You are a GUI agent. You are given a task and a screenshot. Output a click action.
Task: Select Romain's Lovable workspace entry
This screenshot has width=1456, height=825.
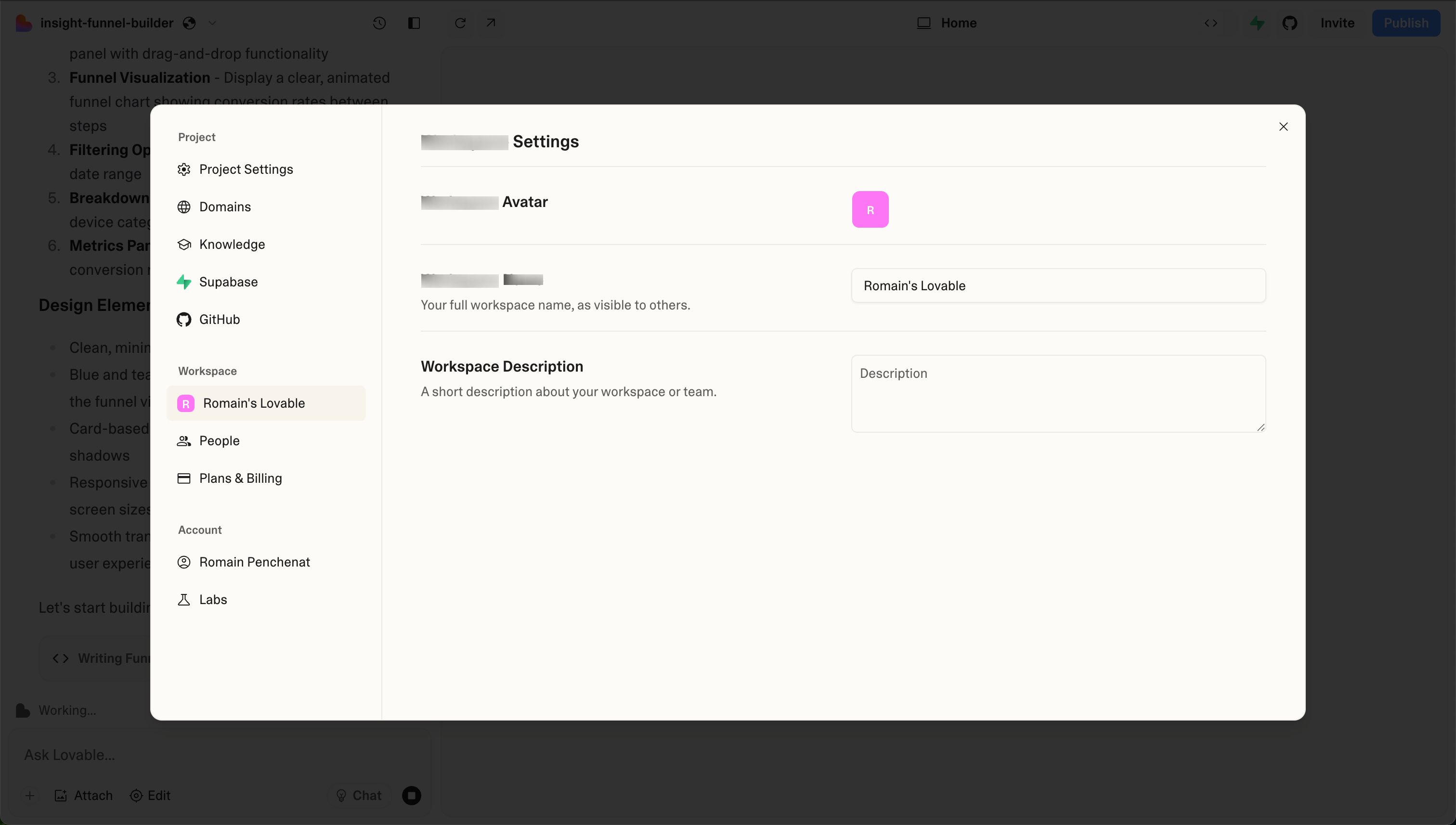click(265, 403)
